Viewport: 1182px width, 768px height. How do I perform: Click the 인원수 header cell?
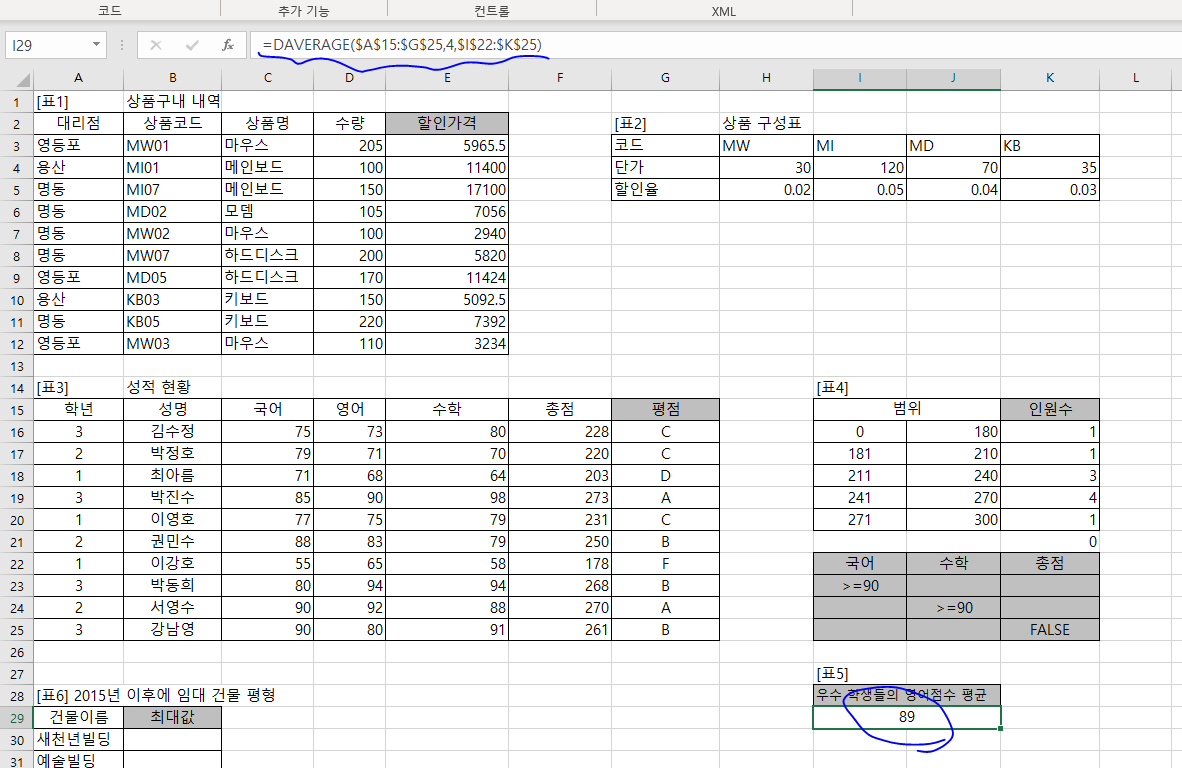coord(1049,409)
